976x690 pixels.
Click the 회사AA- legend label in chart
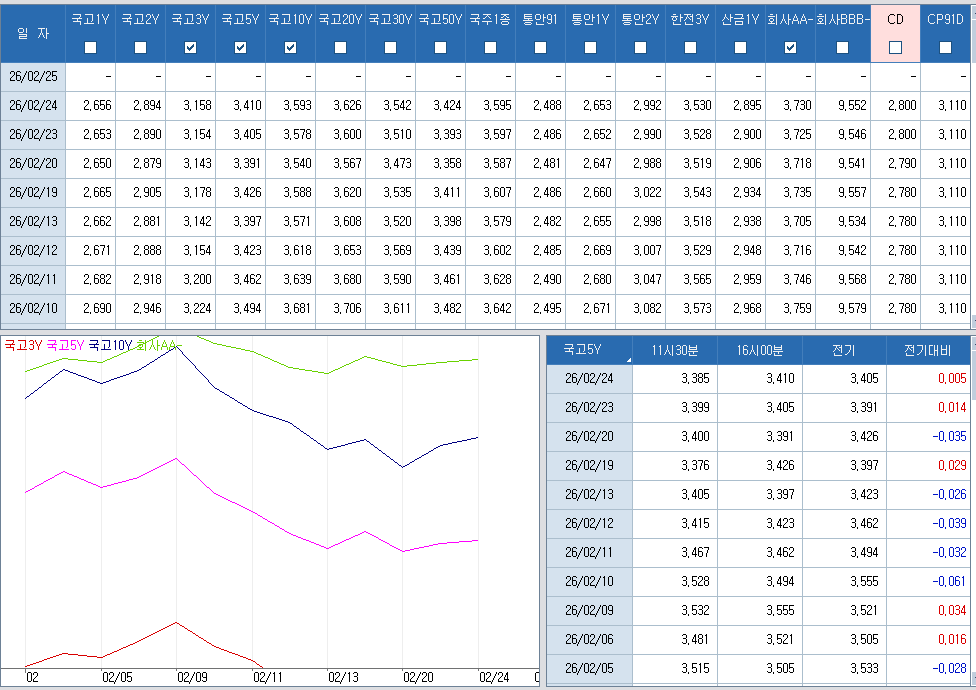pyautogui.click(x=155, y=345)
